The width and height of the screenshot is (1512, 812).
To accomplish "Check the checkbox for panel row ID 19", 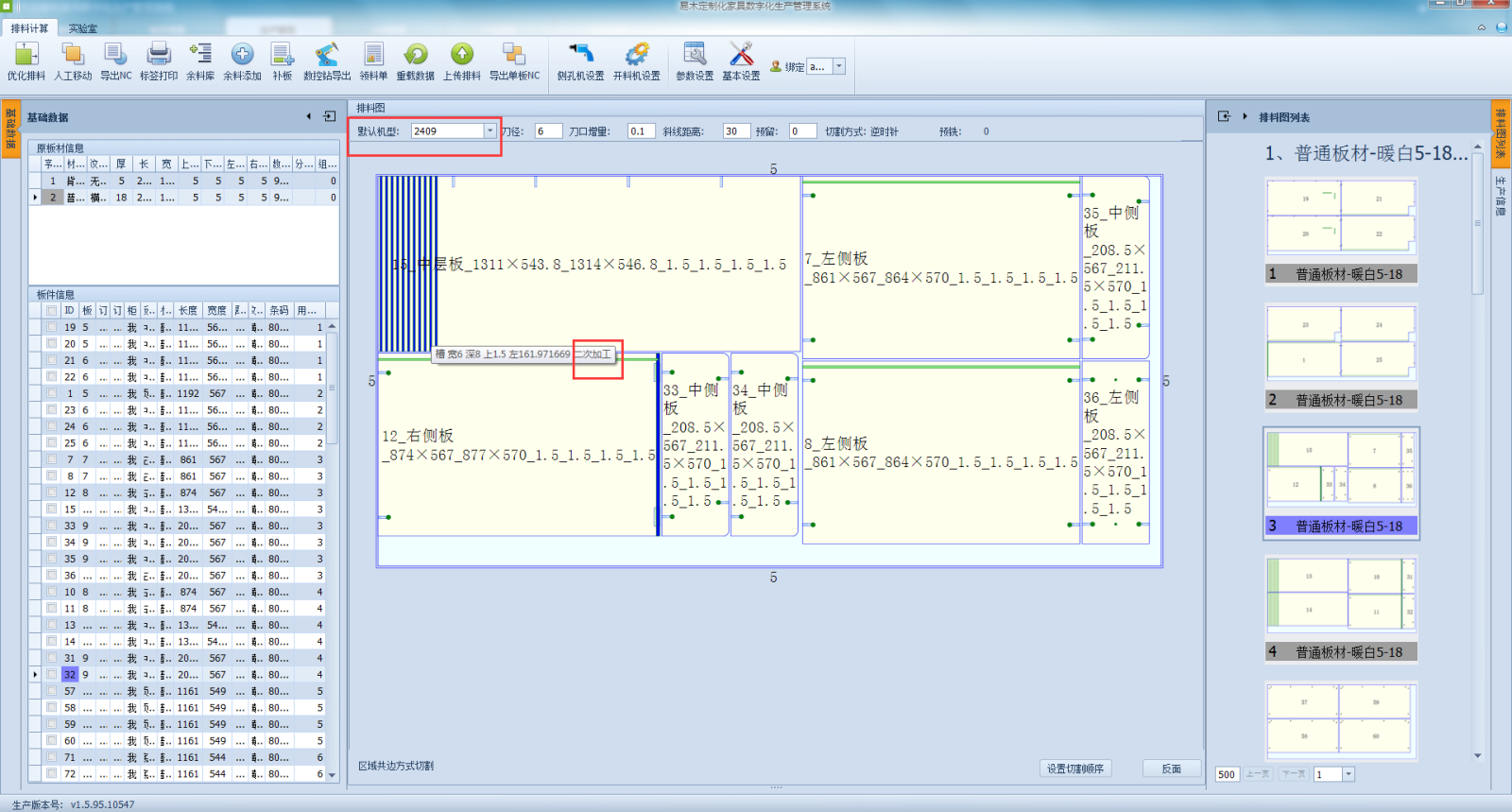I will (x=52, y=327).
